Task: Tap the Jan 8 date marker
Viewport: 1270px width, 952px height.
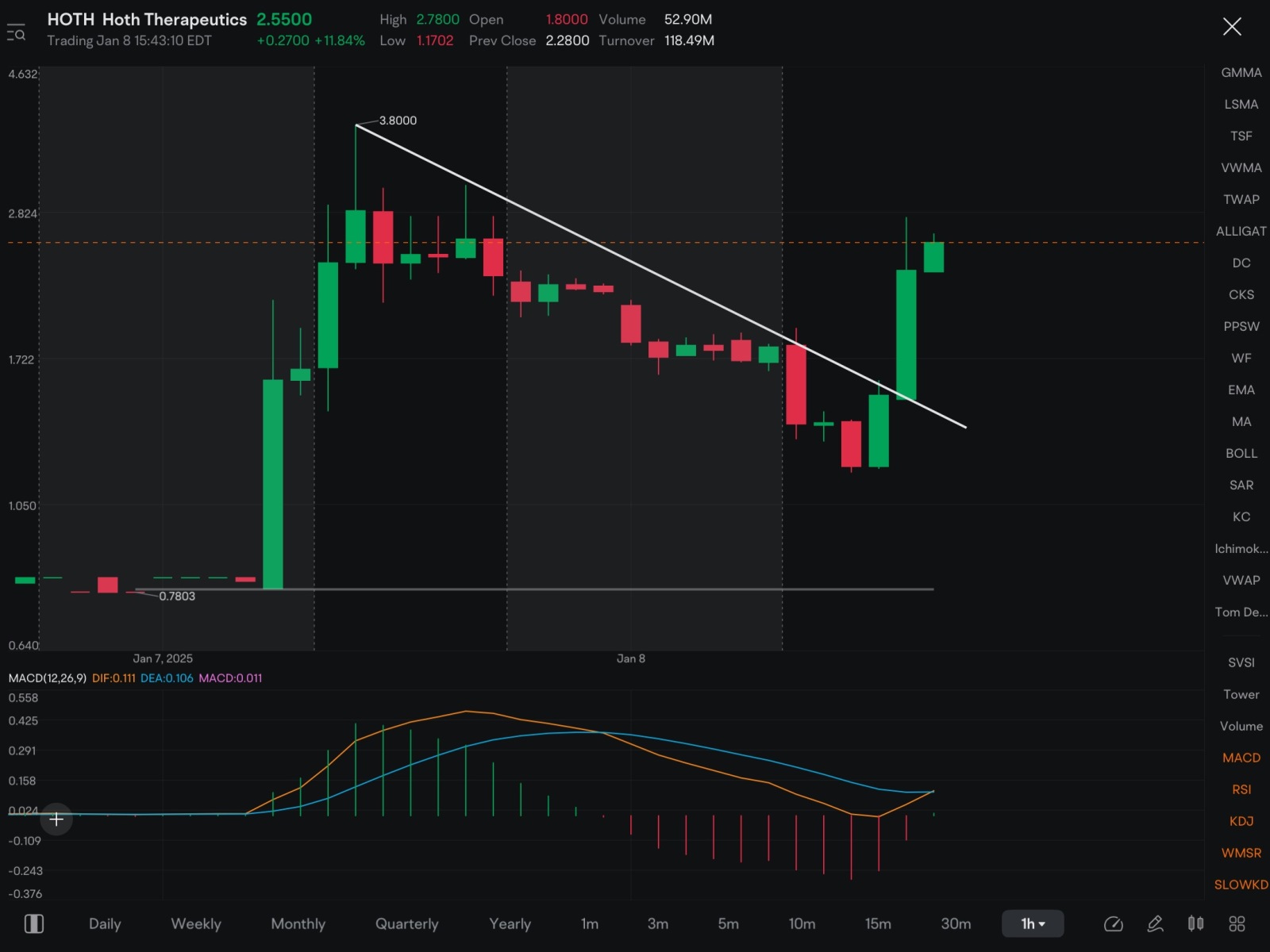Action: (x=631, y=658)
